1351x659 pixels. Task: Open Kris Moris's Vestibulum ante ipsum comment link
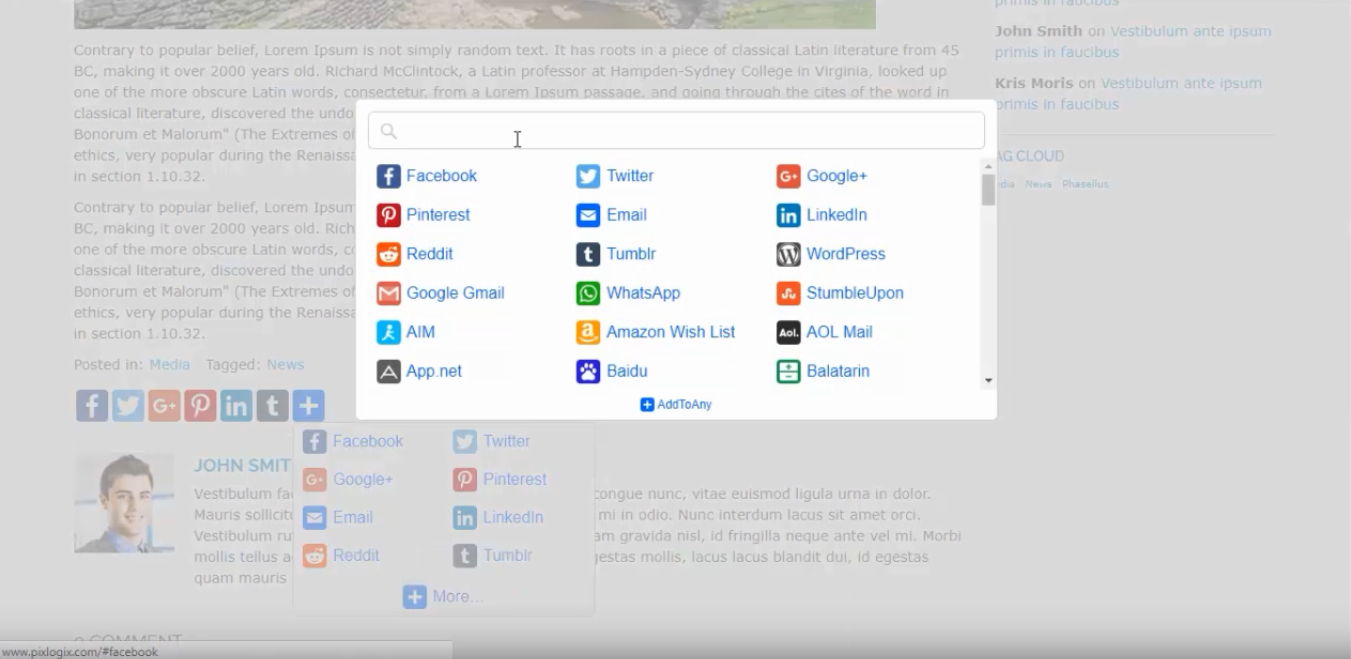1128,94
